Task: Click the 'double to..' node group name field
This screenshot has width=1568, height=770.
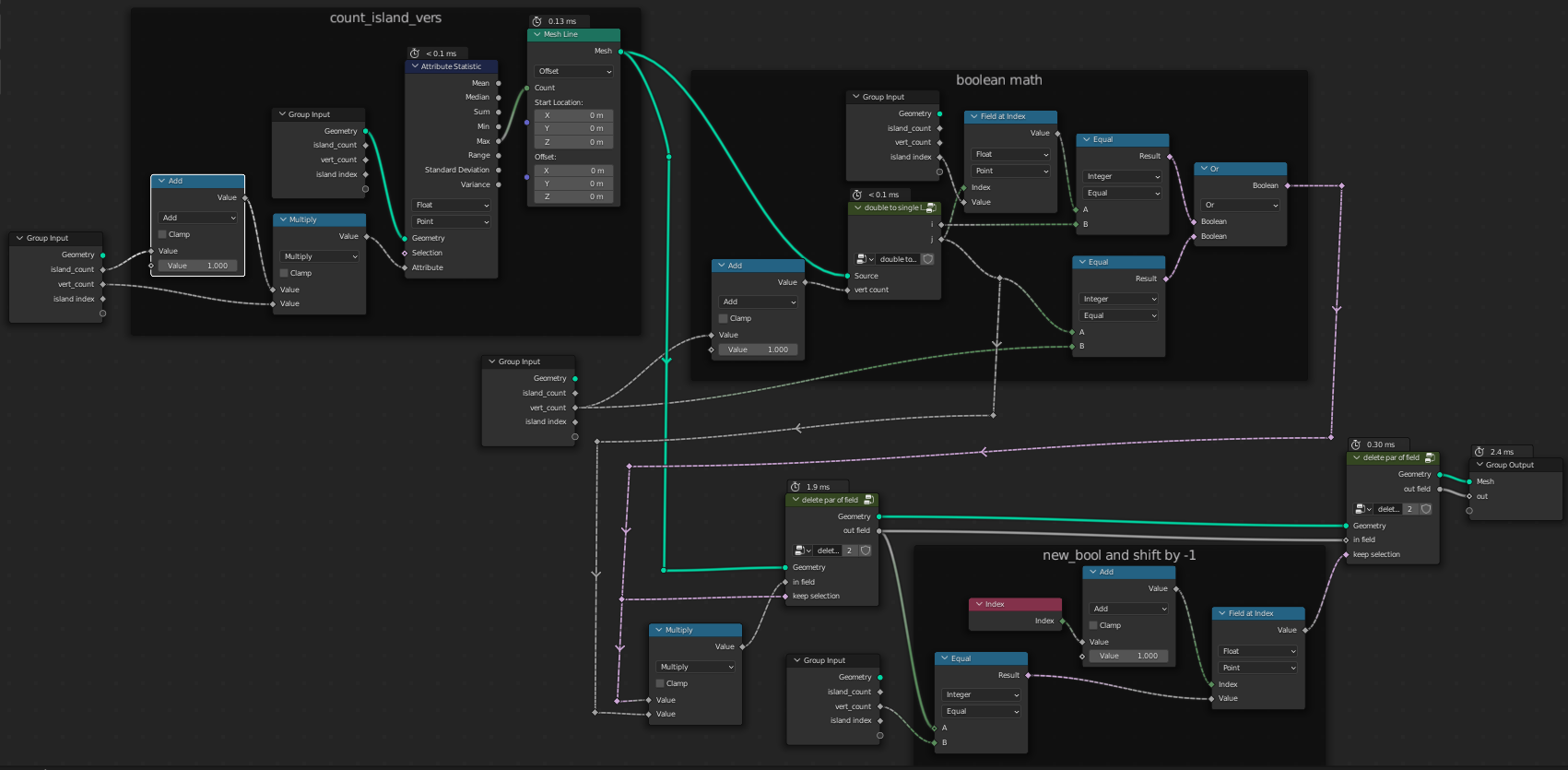Action: click(898, 259)
